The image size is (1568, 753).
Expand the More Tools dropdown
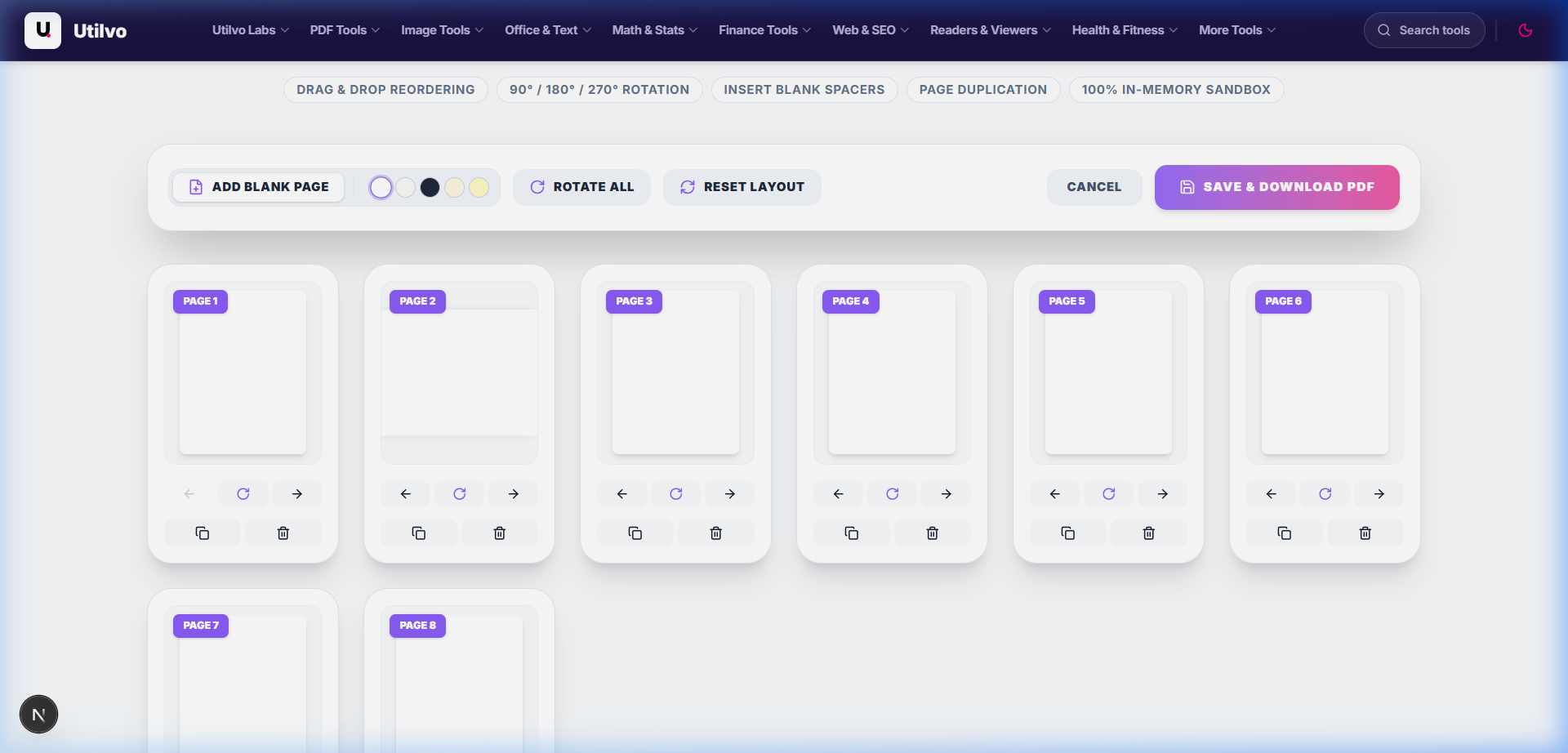(x=1236, y=30)
